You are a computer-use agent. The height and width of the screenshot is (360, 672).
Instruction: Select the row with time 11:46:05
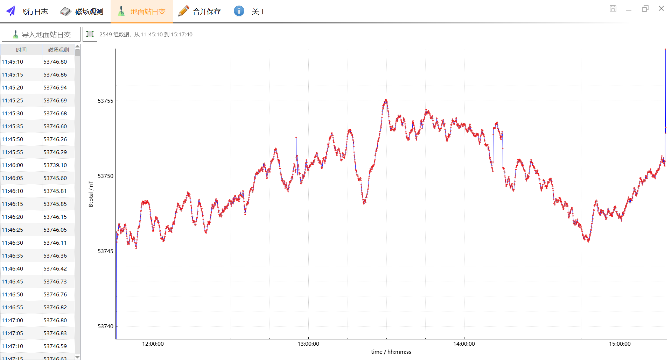pyautogui.click(x=37, y=178)
